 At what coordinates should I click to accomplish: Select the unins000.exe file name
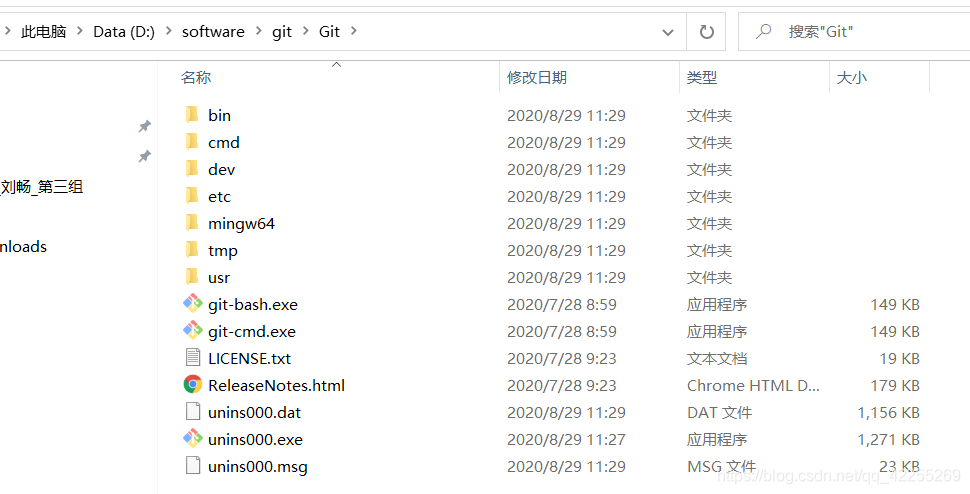coord(255,440)
